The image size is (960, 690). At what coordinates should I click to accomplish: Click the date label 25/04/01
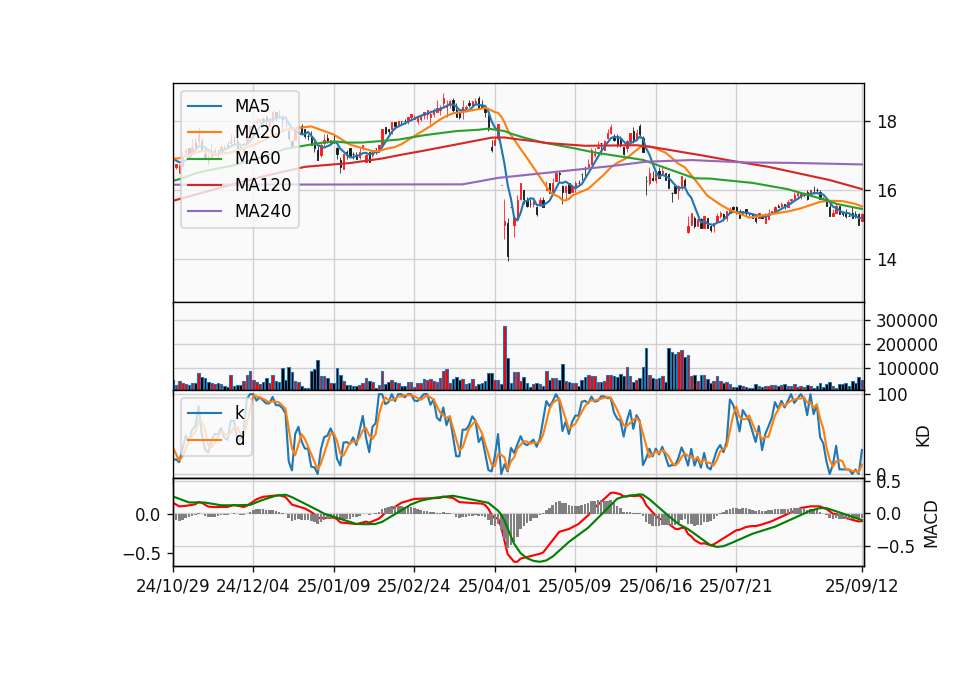tap(495, 586)
